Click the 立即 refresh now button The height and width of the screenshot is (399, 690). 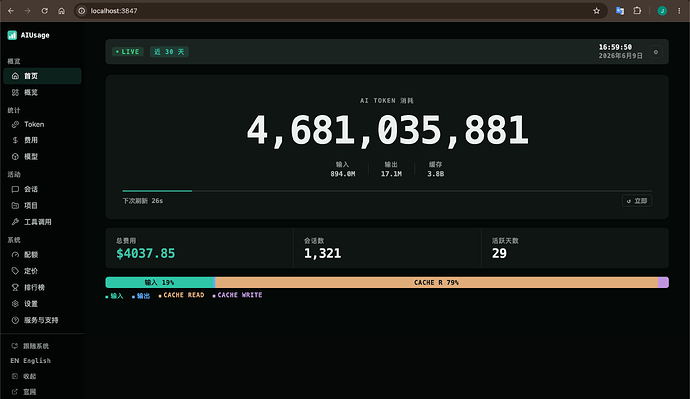pyautogui.click(x=637, y=201)
